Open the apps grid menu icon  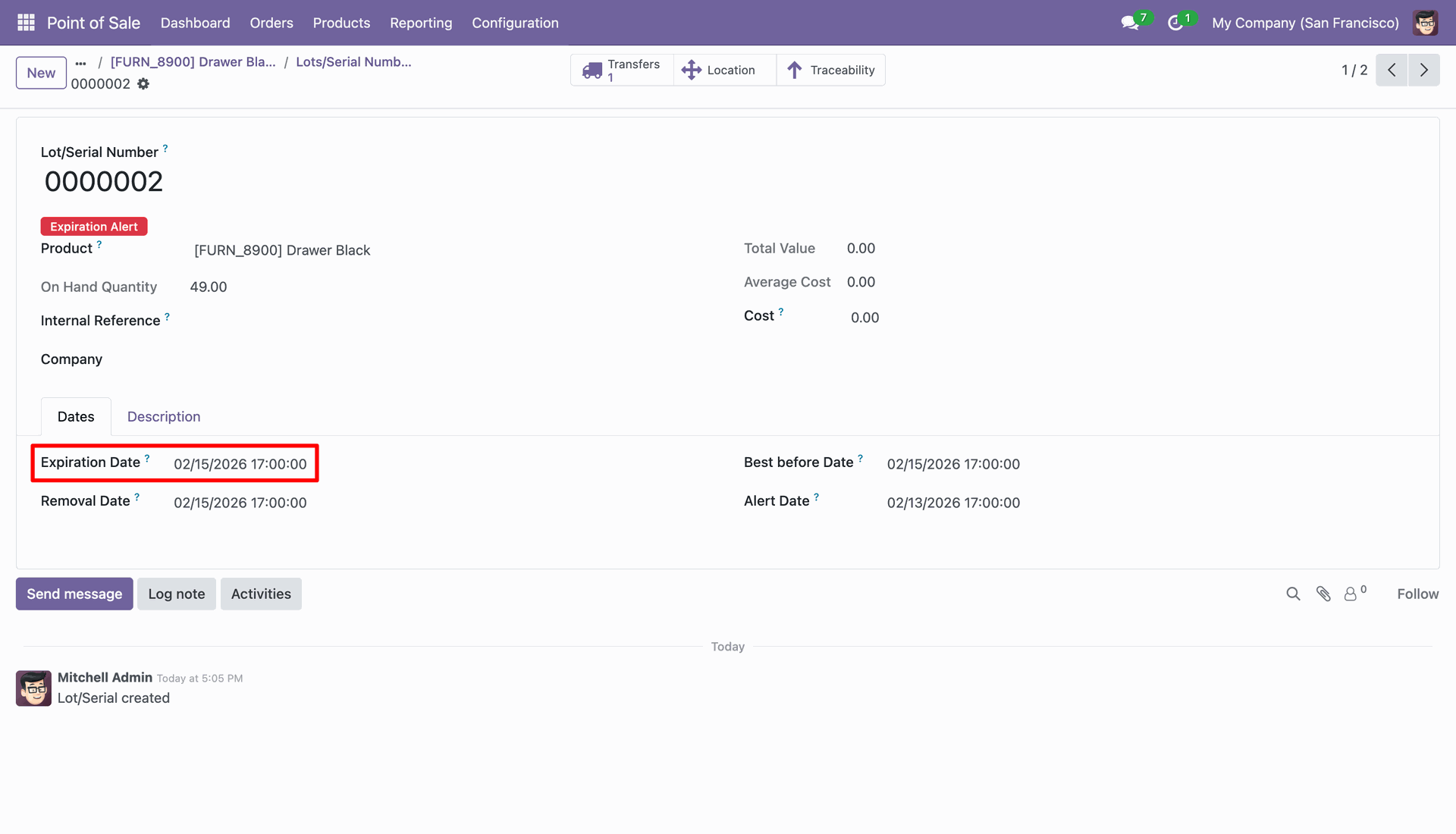(26, 23)
